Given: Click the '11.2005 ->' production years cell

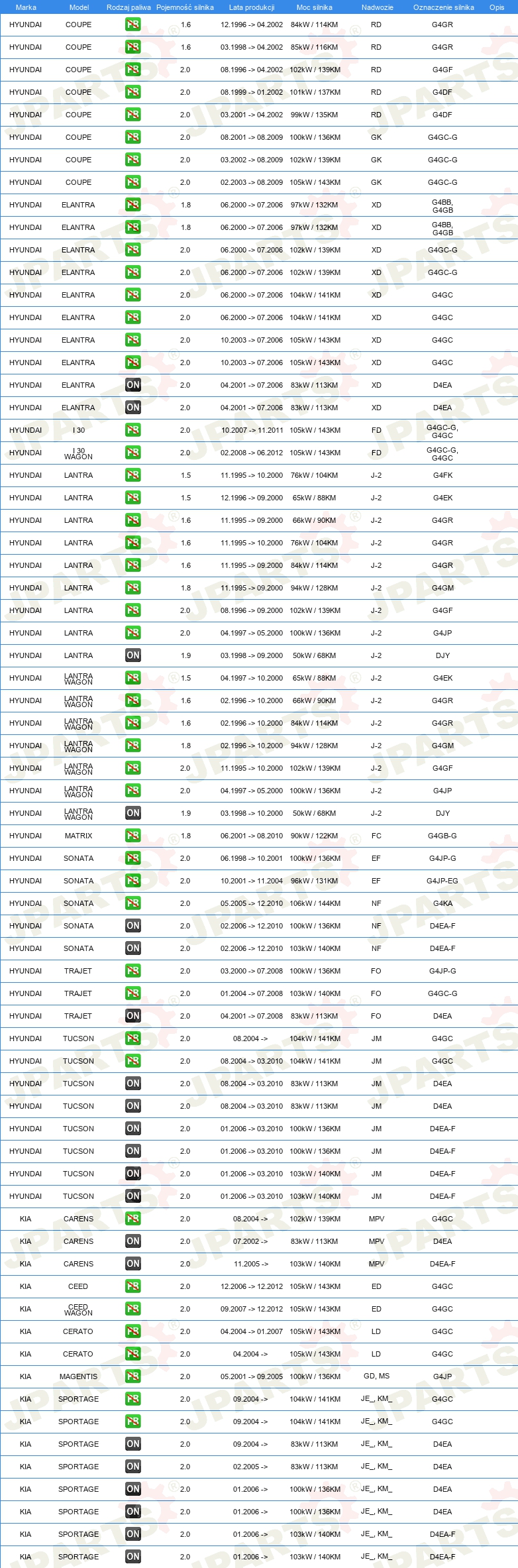Looking at the screenshot, I should coord(250,1264).
